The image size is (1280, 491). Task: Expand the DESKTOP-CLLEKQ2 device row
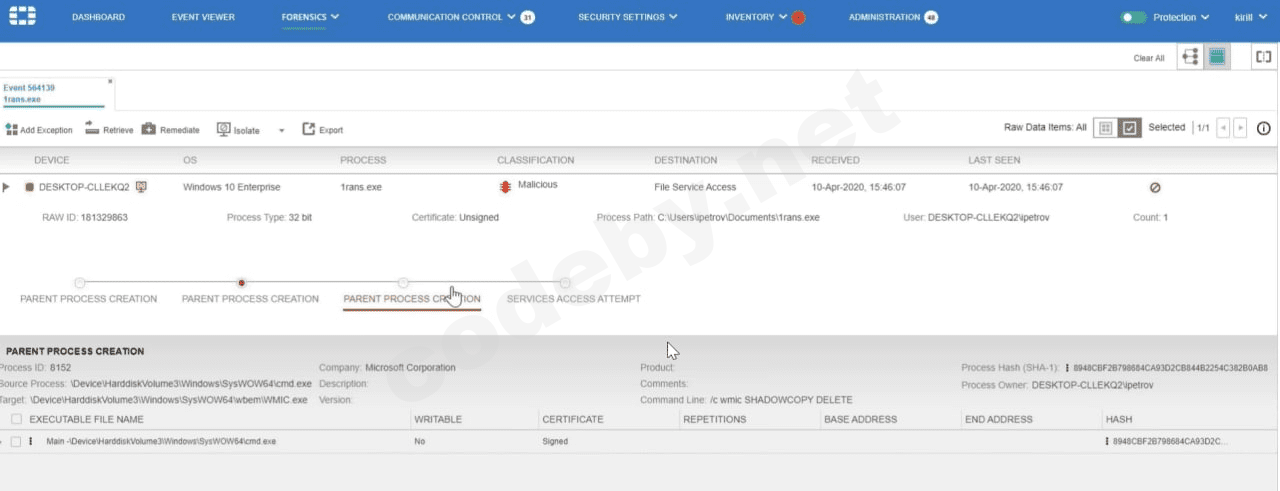coord(6,187)
